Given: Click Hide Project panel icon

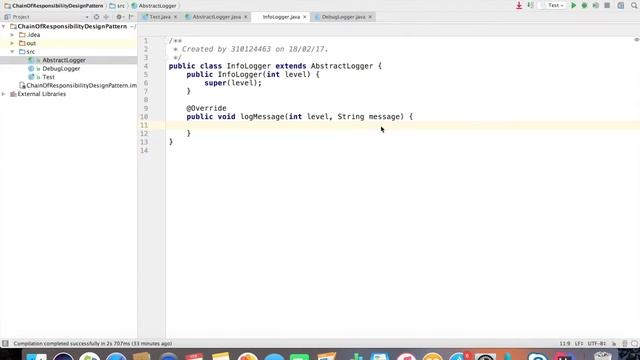Looking at the screenshot, I should tap(131, 17).
